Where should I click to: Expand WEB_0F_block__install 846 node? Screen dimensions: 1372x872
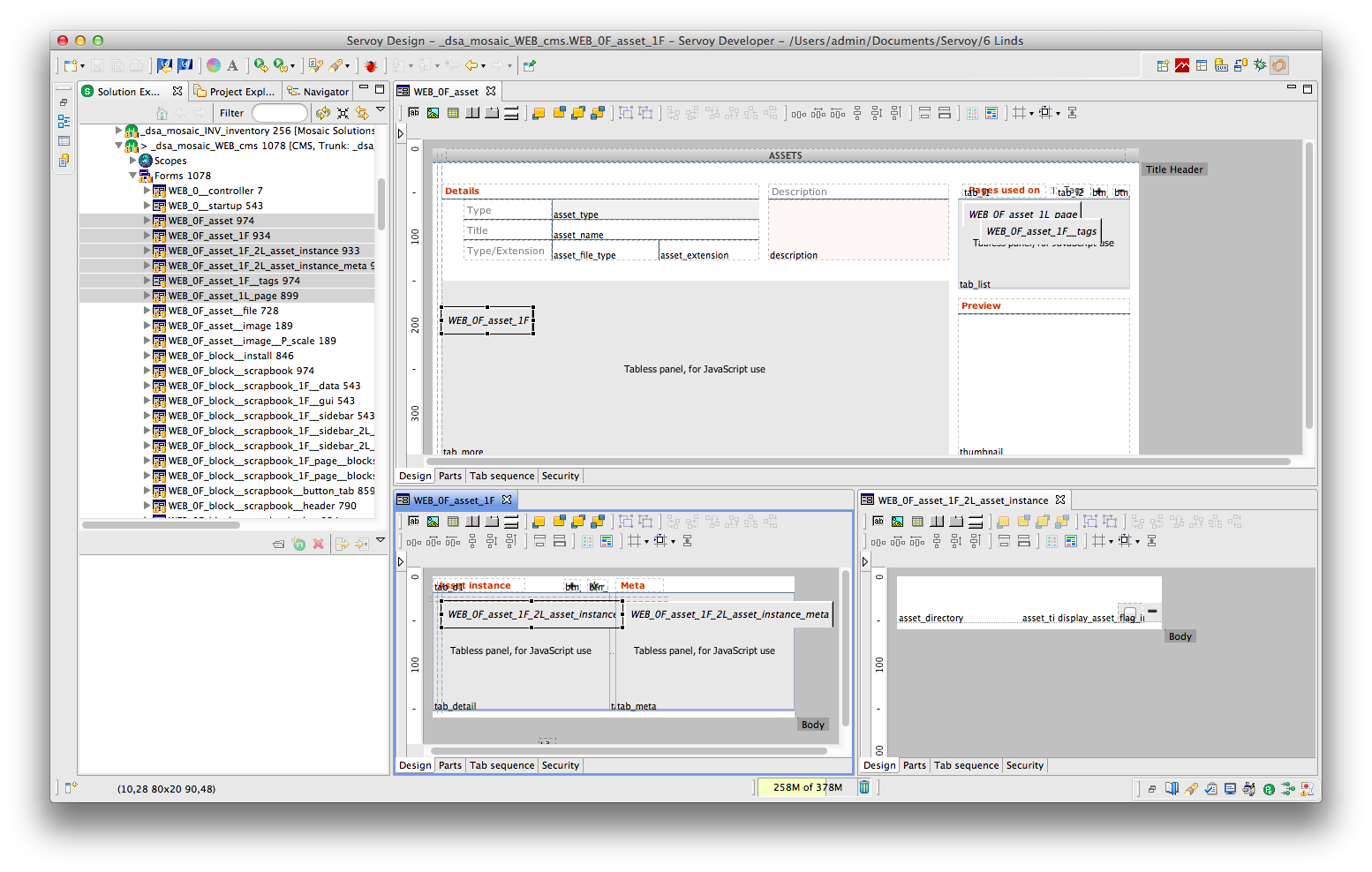[147, 356]
